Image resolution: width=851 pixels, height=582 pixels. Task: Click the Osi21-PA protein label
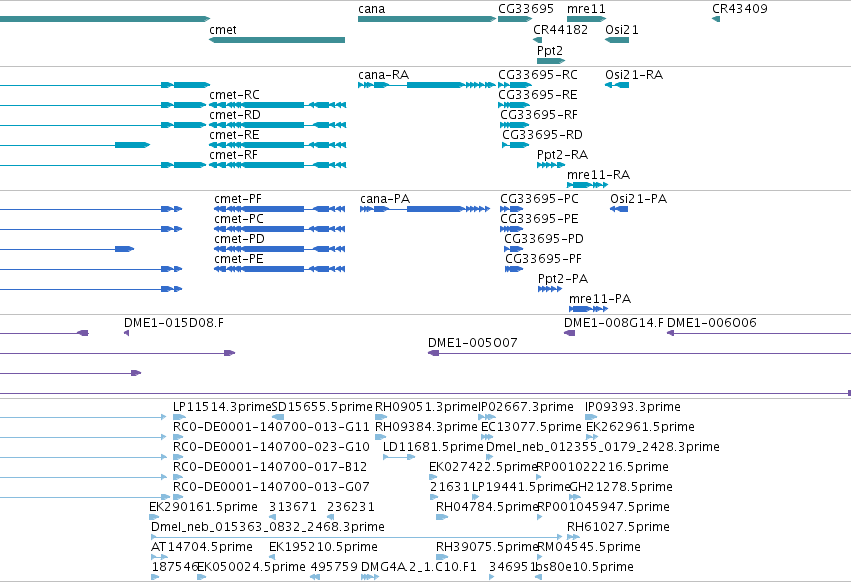point(638,199)
